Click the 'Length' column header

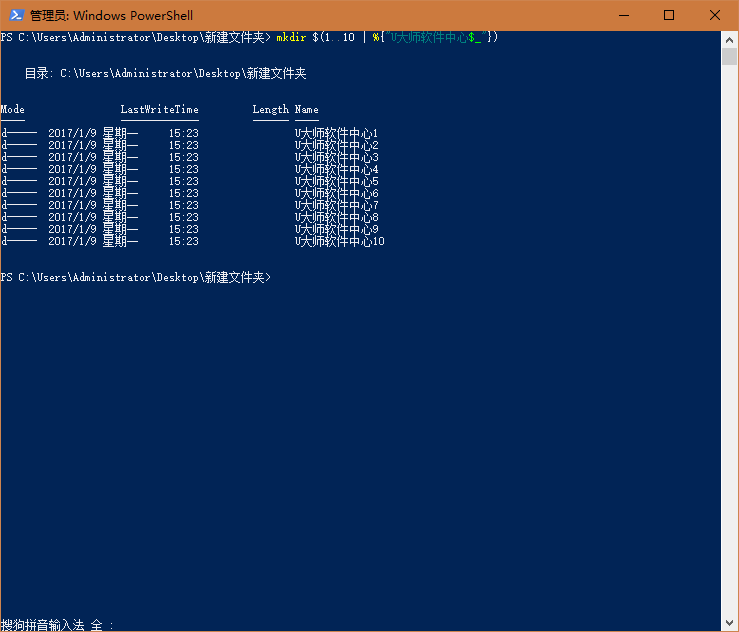(270, 110)
